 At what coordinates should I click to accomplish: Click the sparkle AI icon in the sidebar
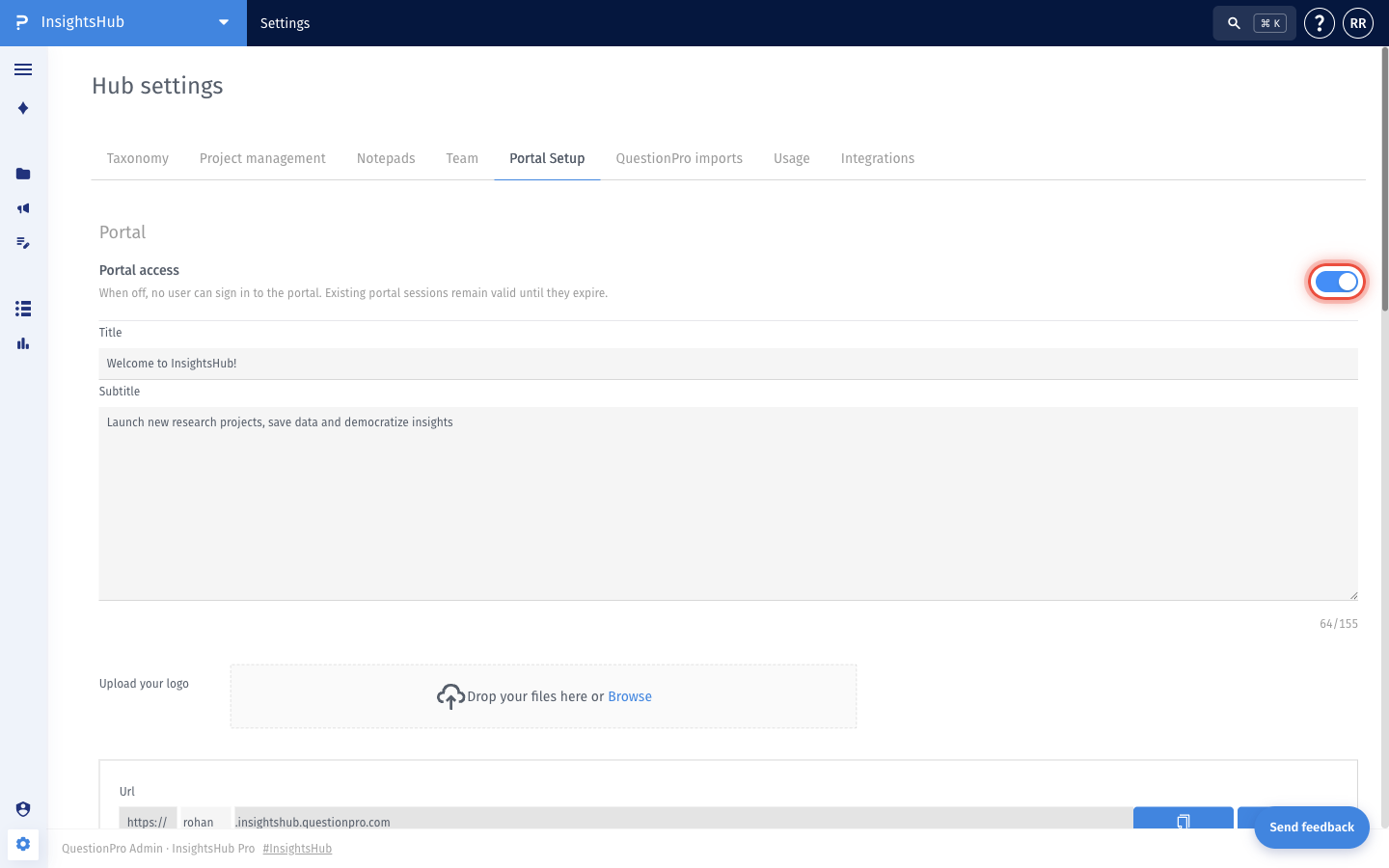[23, 108]
